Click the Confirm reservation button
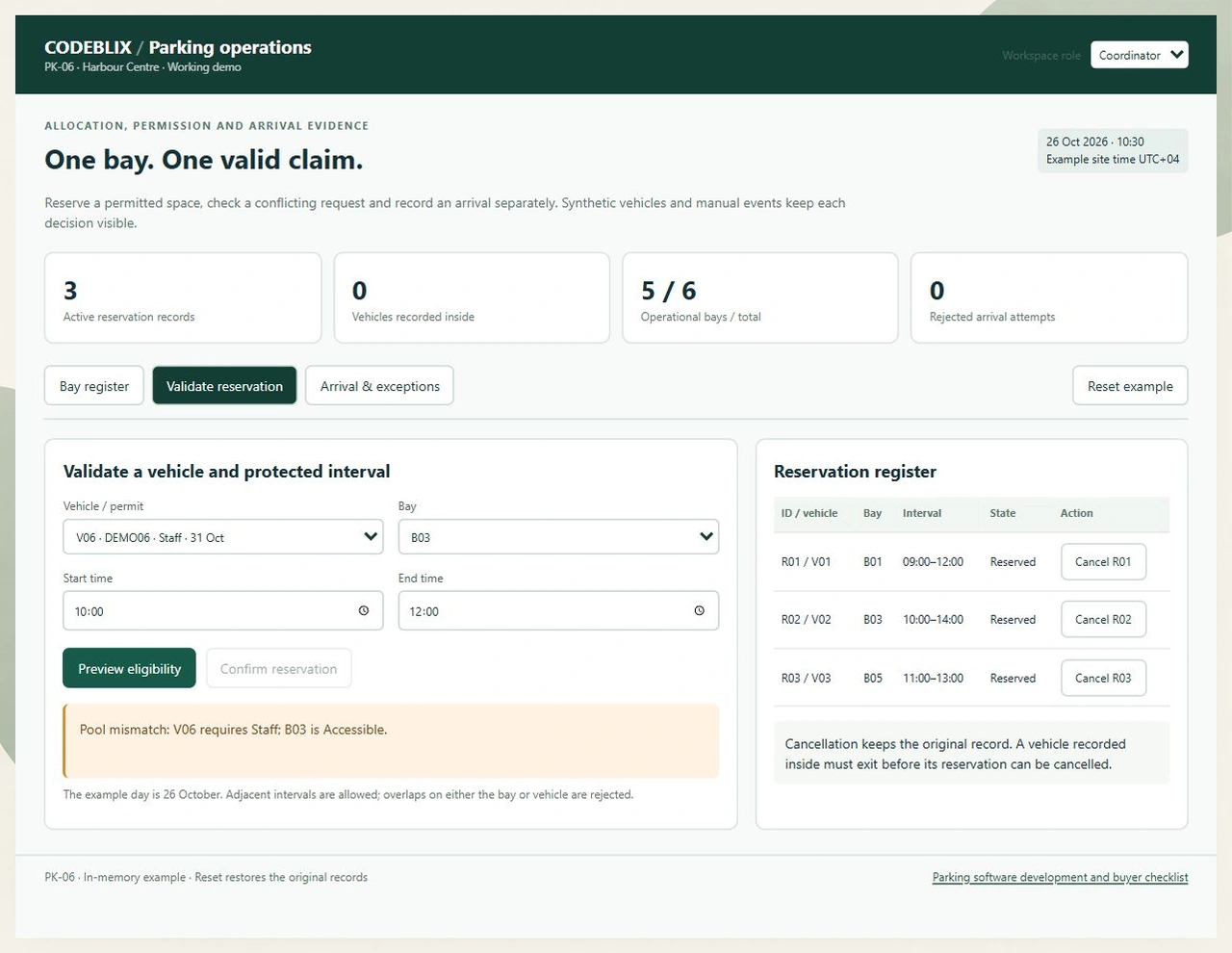Screen dimensions: 1232x953 278,668
